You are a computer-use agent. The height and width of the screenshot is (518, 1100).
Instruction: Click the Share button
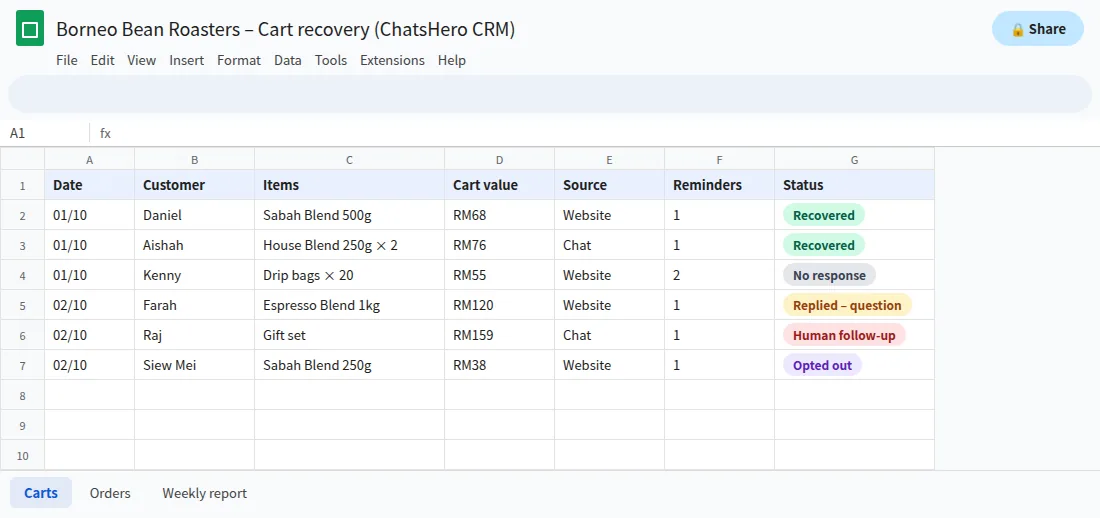[x=1038, y=29]
